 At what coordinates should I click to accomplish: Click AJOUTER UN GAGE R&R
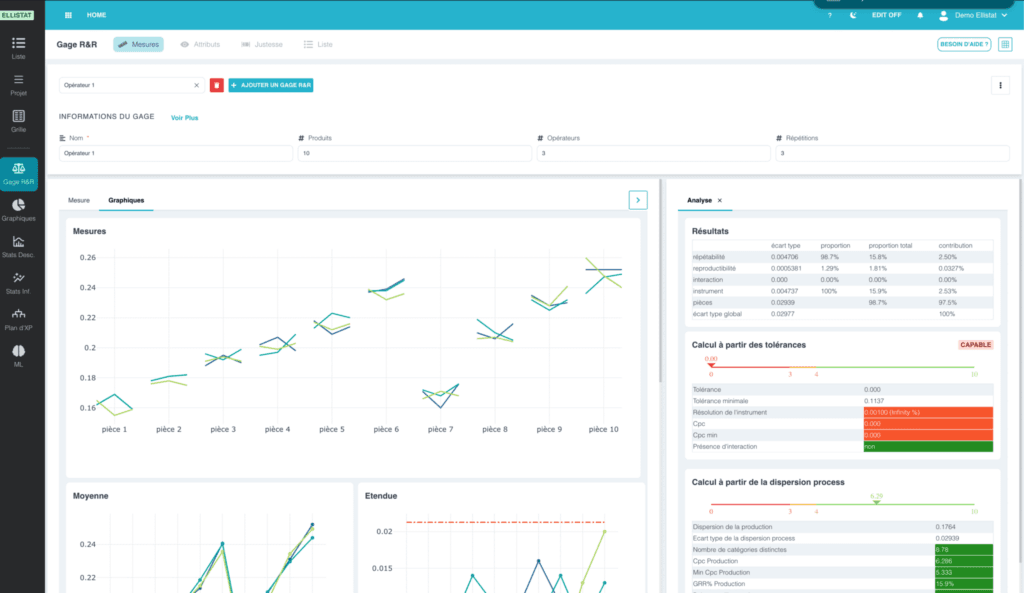click(270, 85)
